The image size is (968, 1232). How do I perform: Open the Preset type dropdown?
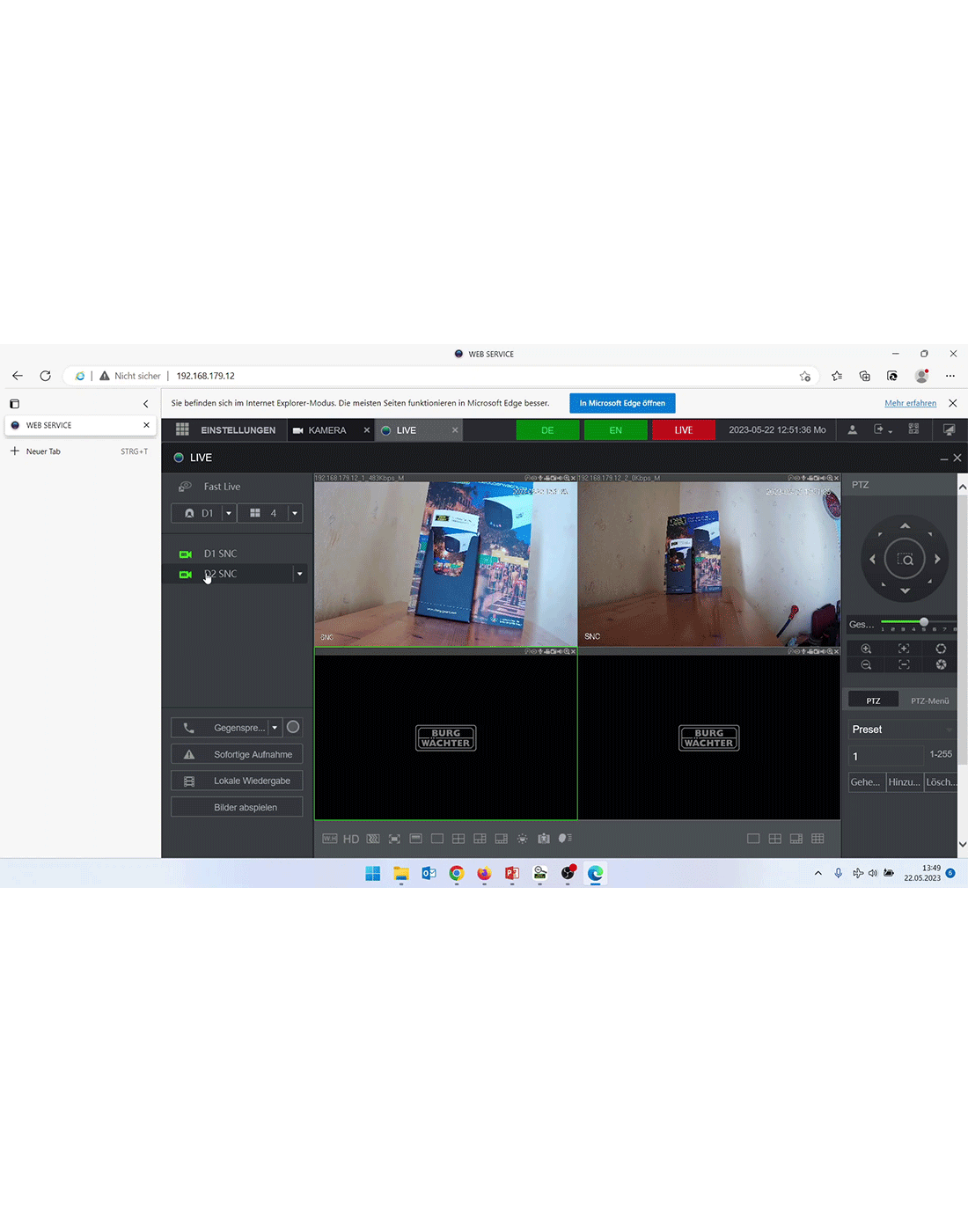949,730
